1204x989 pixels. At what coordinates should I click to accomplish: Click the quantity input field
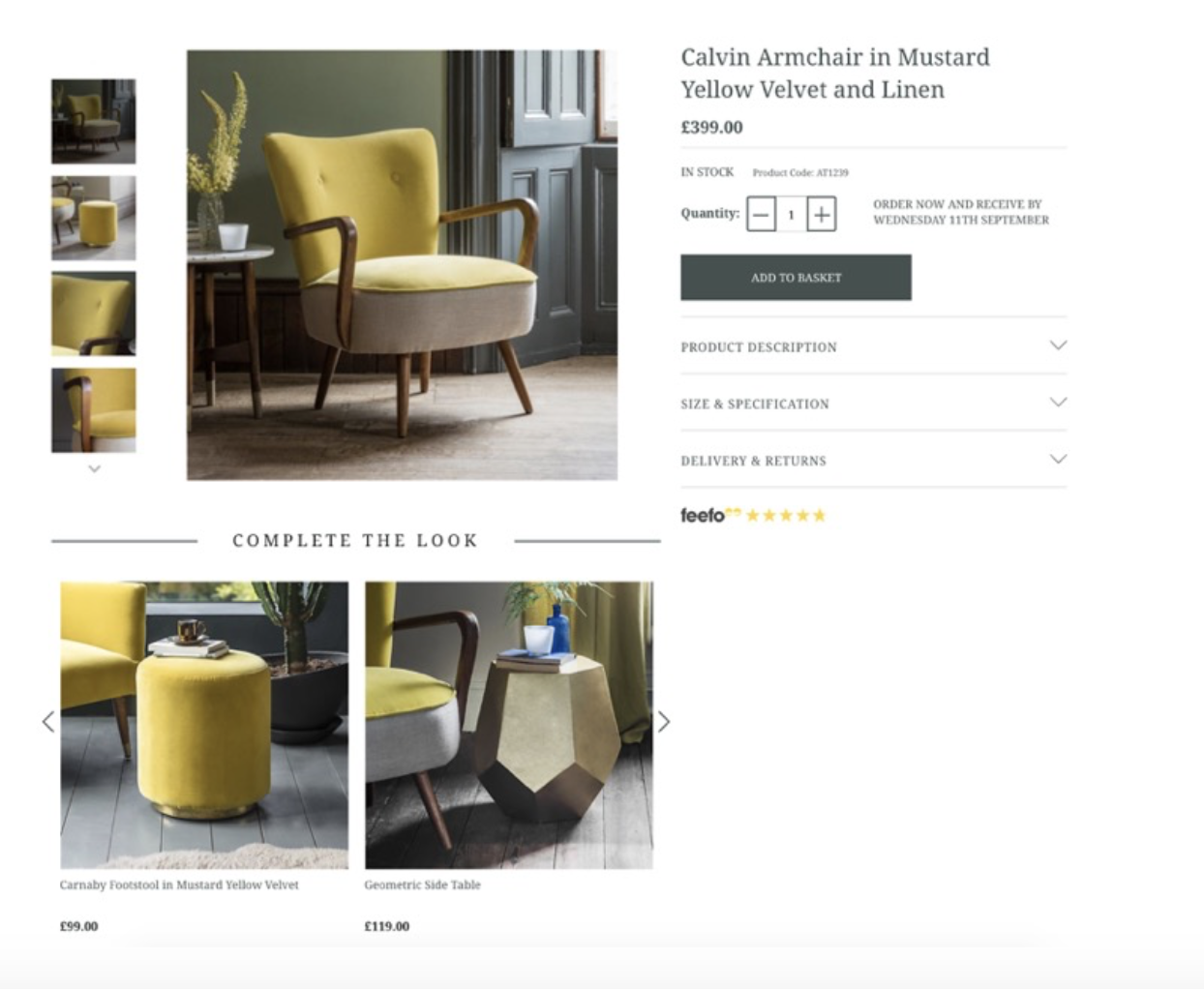coord(791,214)
